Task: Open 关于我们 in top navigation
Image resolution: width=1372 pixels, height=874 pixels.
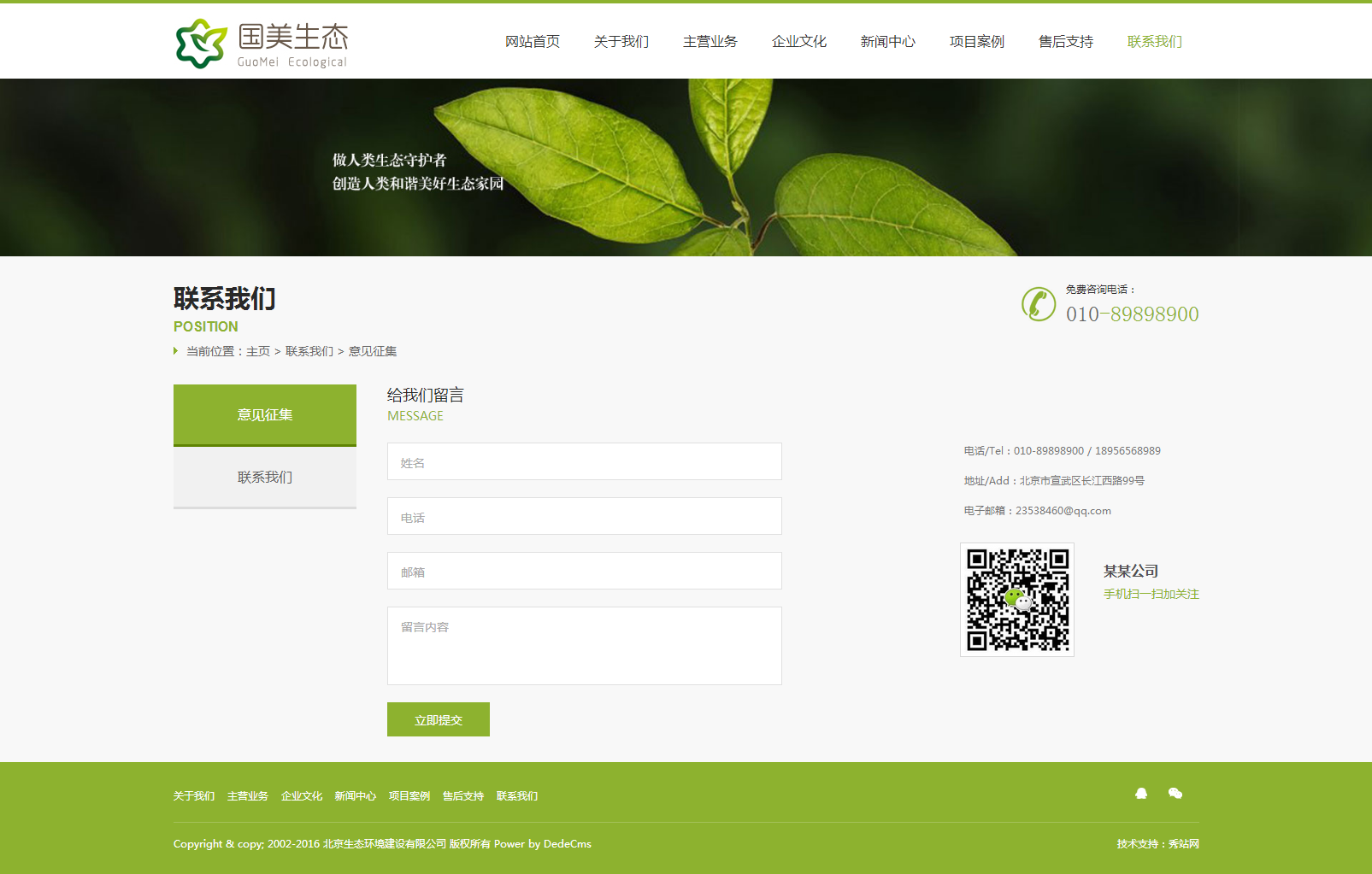Action: click(621, 42)
